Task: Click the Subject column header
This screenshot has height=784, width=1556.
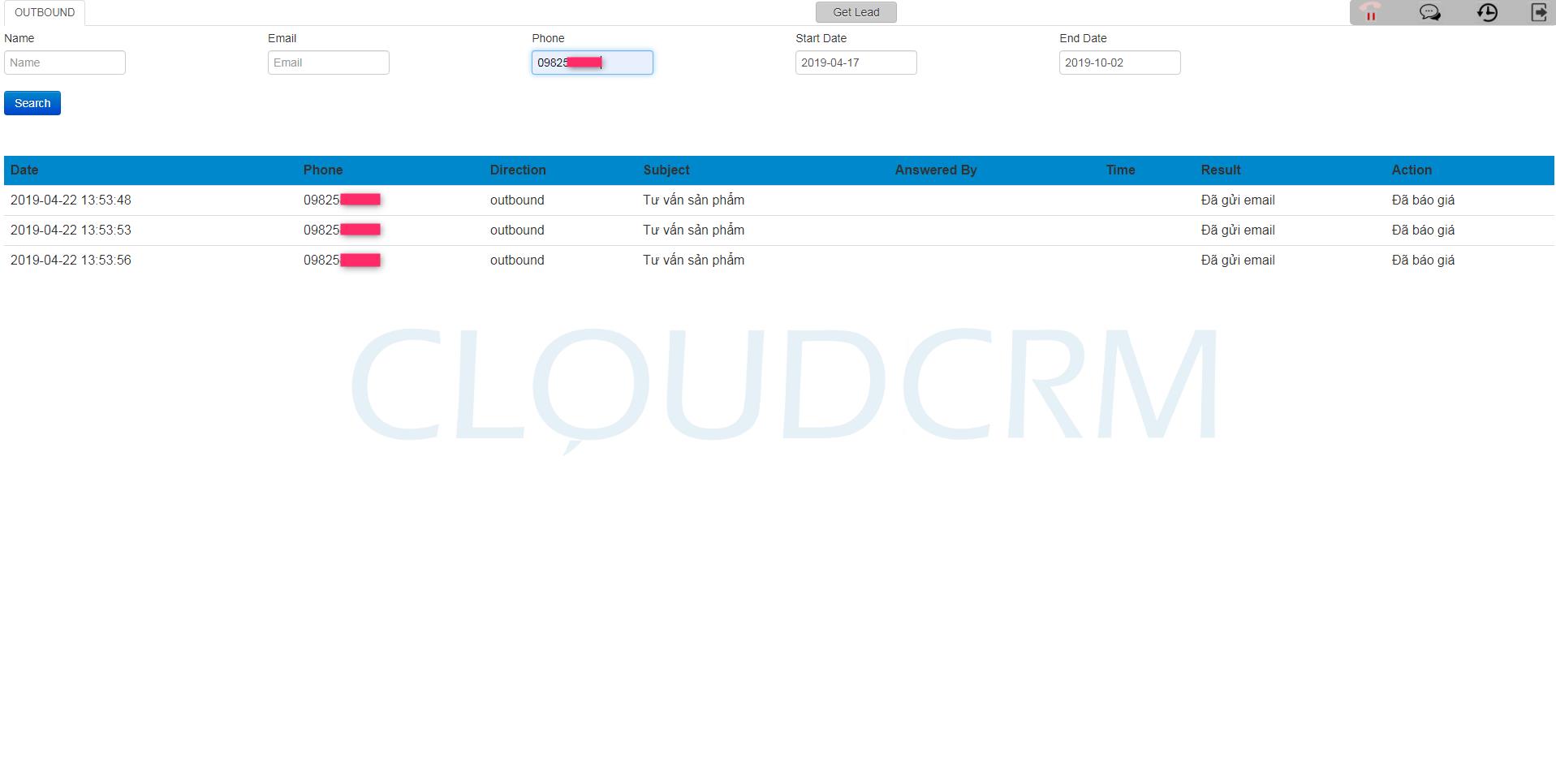Action: pos(666,170)
